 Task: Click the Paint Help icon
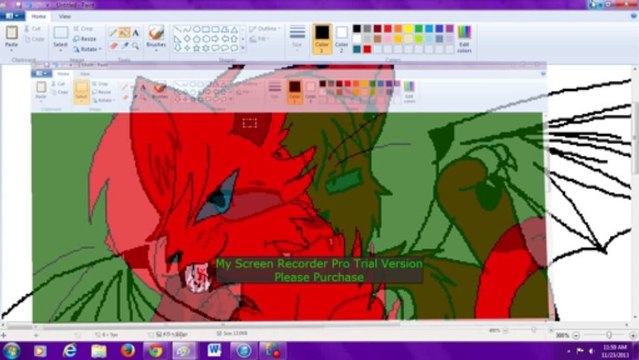pos(633,16)
